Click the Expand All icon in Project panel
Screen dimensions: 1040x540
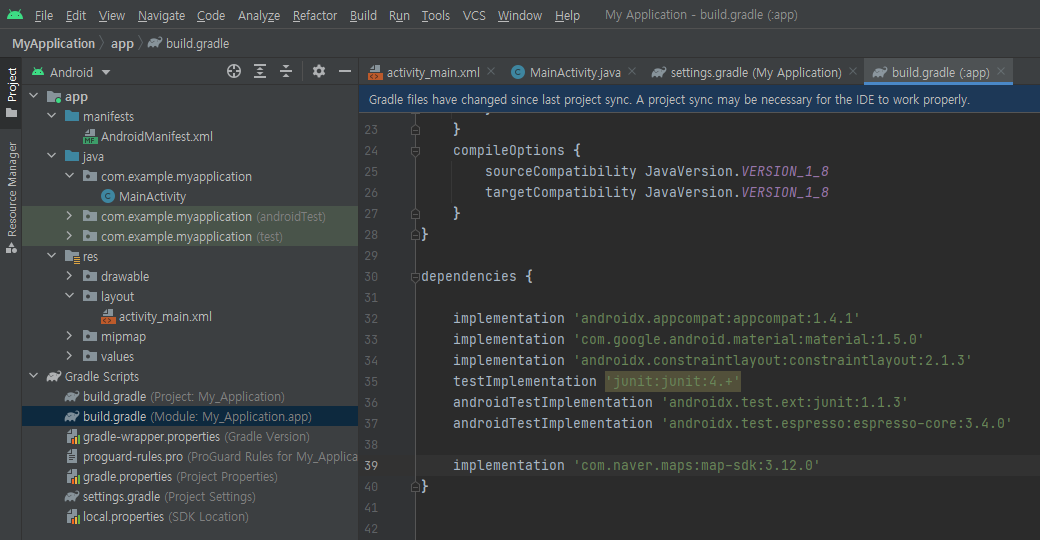pyautogui.click(x=260, y=72)
